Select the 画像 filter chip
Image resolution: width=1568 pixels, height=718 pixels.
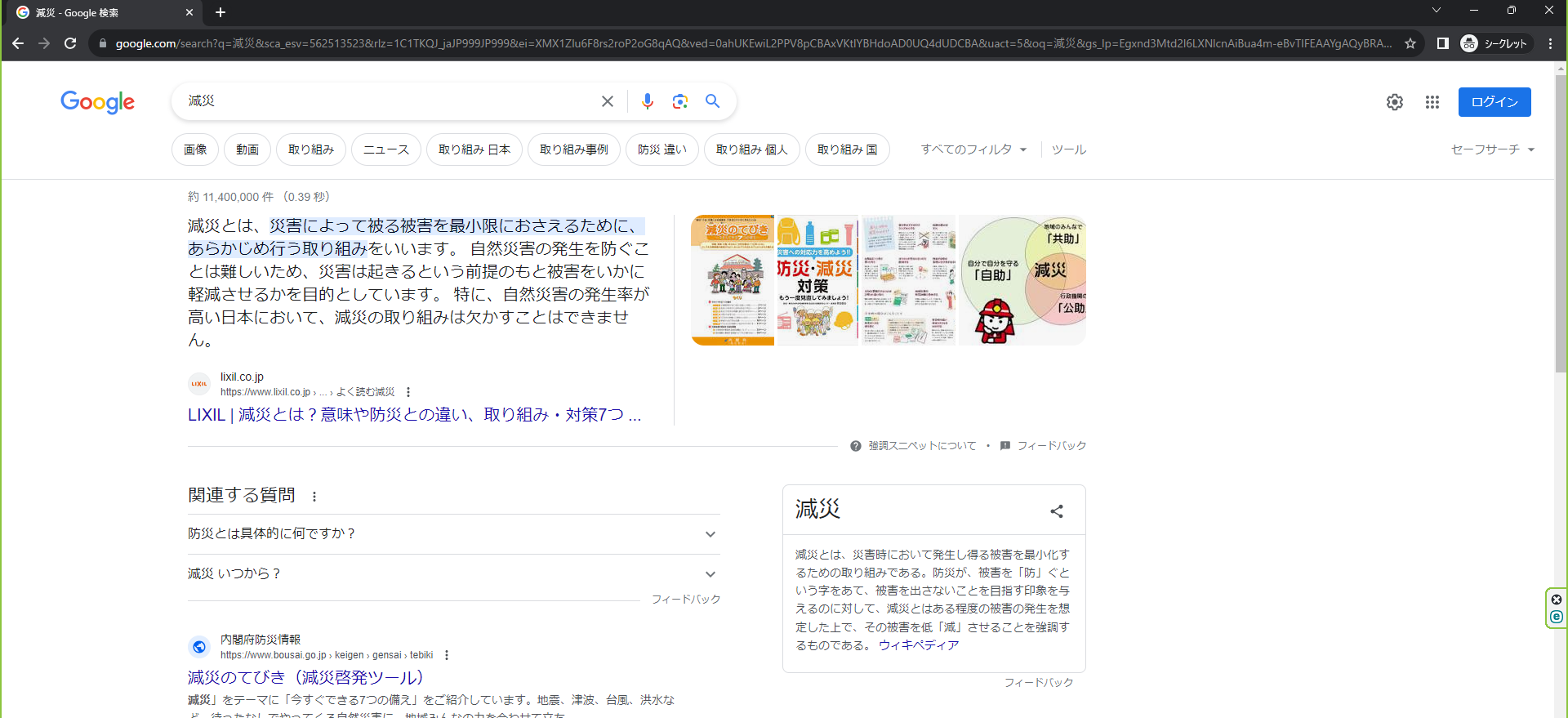pyautogui.click(x=195, y=149)
